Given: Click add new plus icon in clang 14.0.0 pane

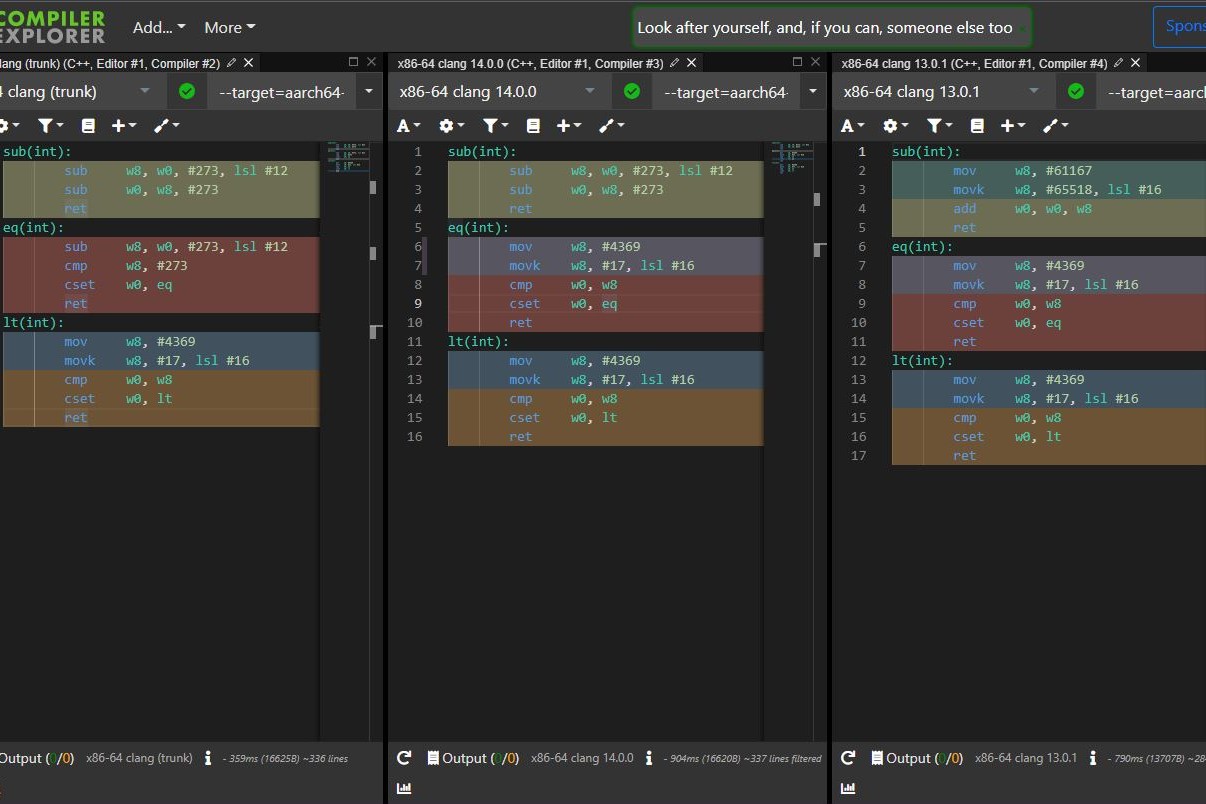Looking at the screenshot, I should [569, 126].
